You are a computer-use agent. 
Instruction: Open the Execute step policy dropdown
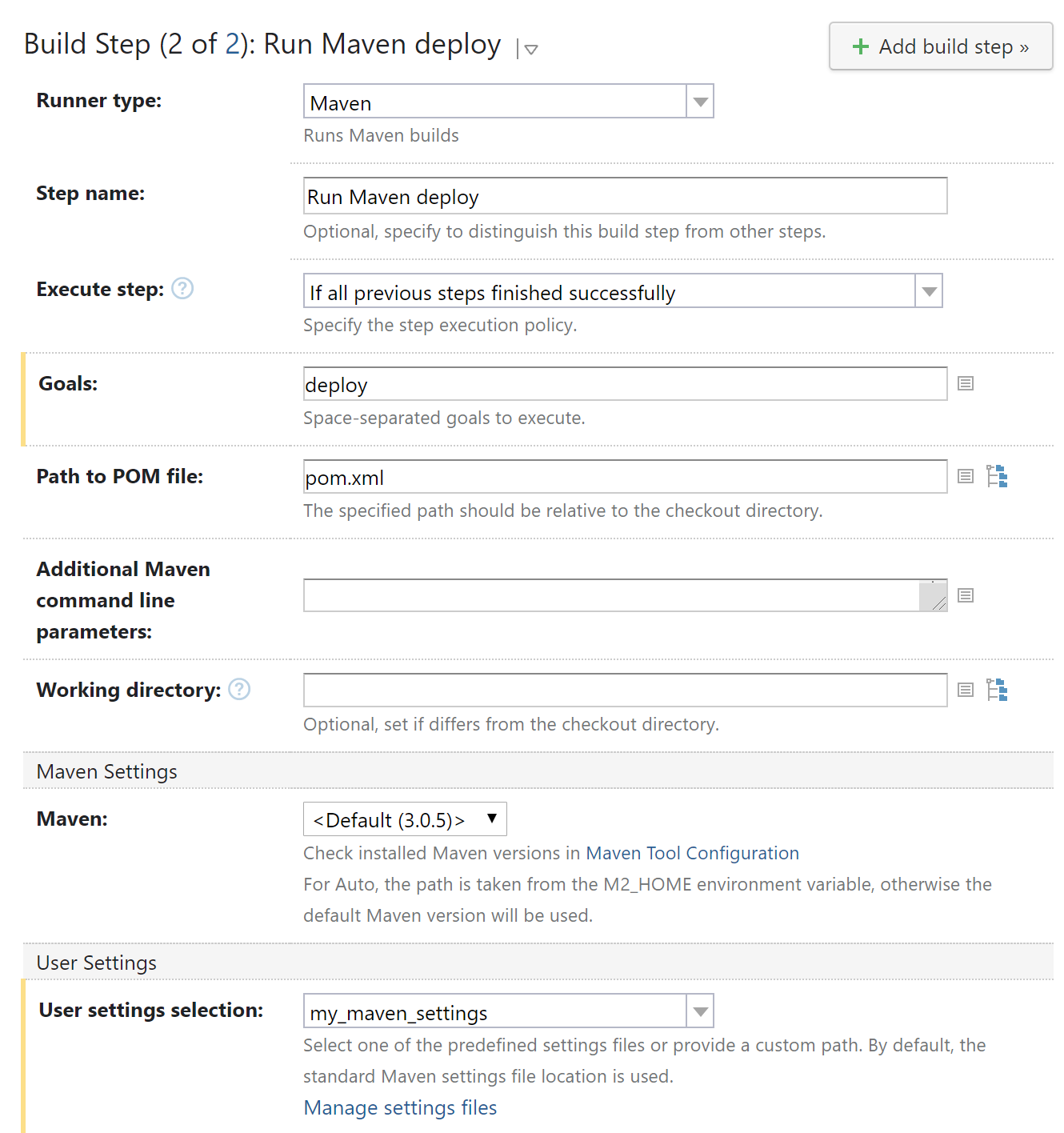click(x=623, y=291)
